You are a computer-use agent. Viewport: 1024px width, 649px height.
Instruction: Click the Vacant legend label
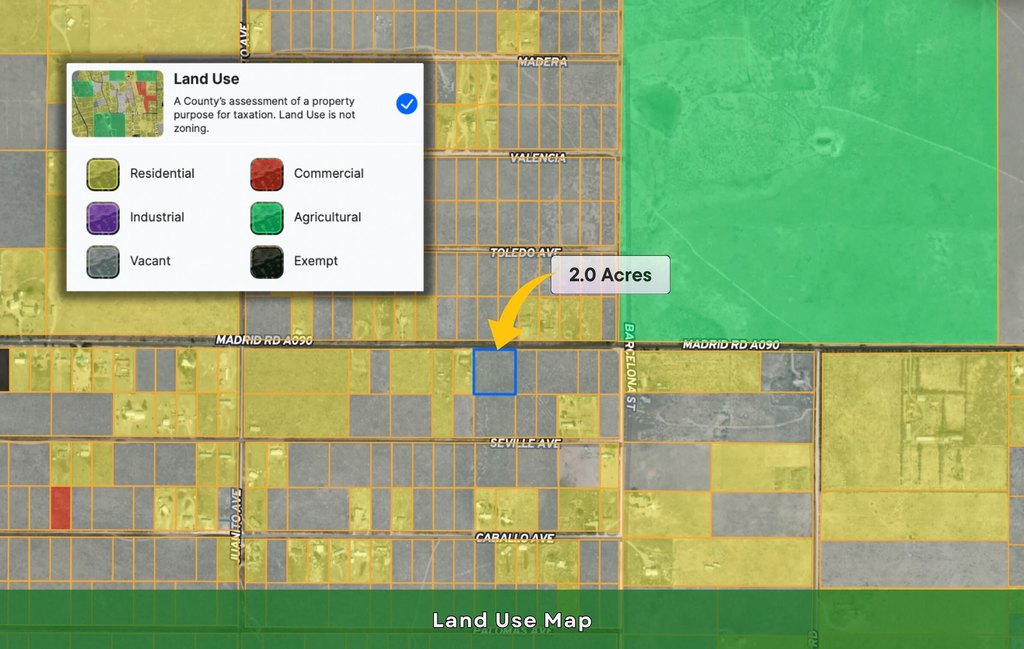150,261
